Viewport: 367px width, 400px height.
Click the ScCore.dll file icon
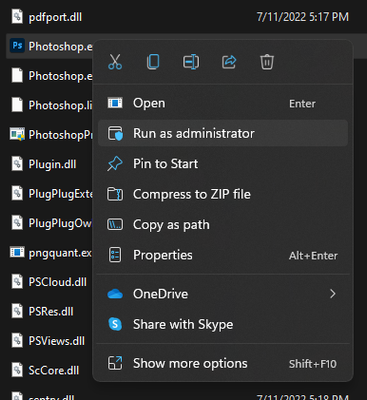[x=17, y=370]
